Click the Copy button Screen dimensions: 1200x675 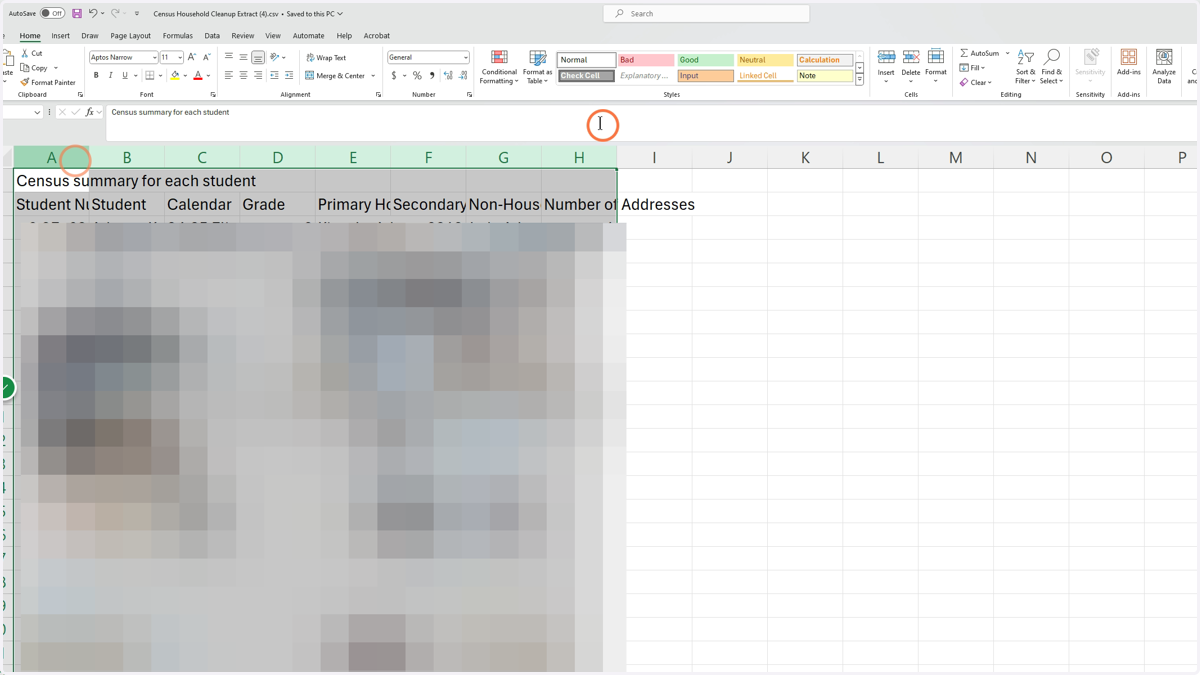[x=34, y=68]
